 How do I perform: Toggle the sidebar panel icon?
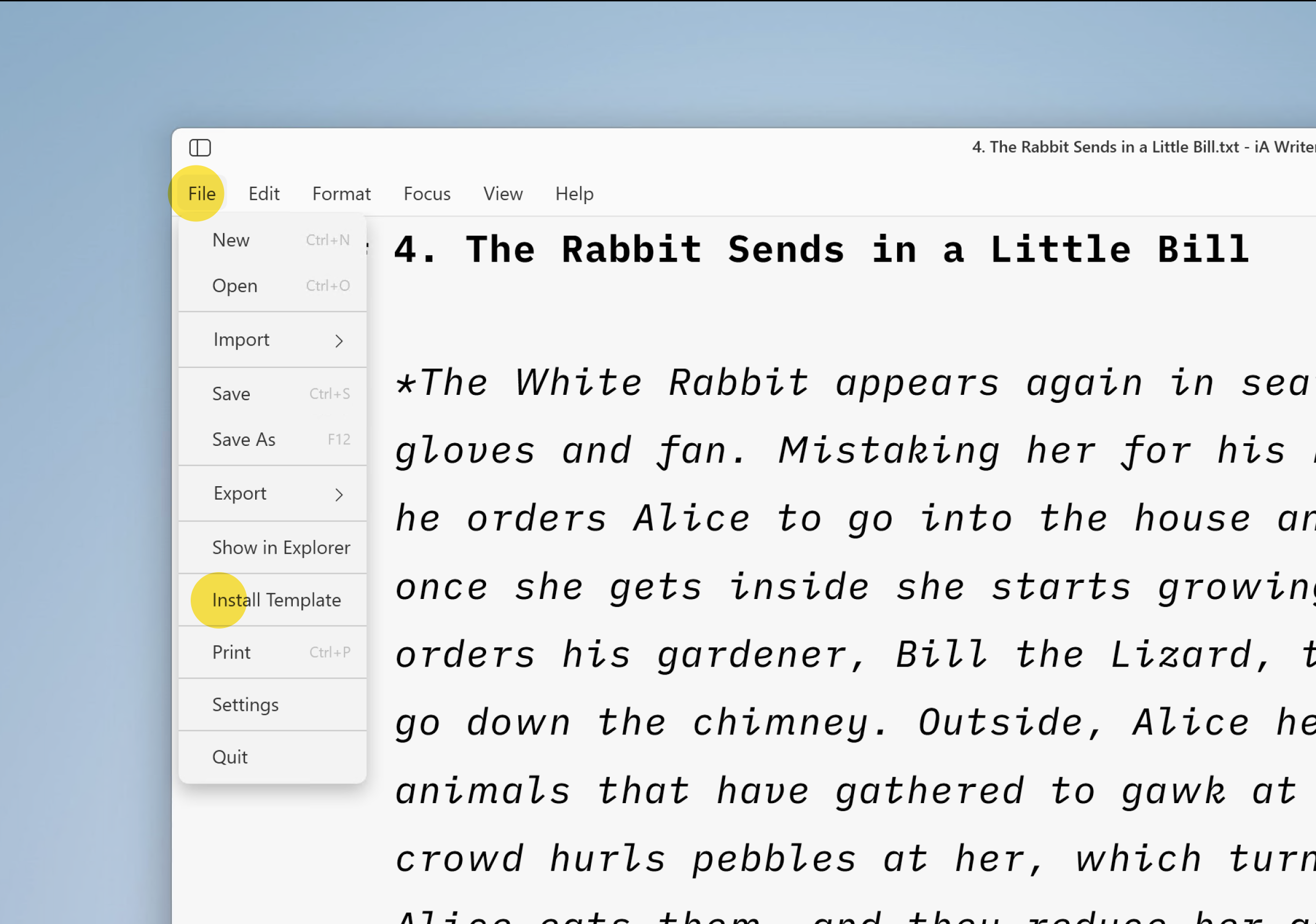tap(200, 148)
